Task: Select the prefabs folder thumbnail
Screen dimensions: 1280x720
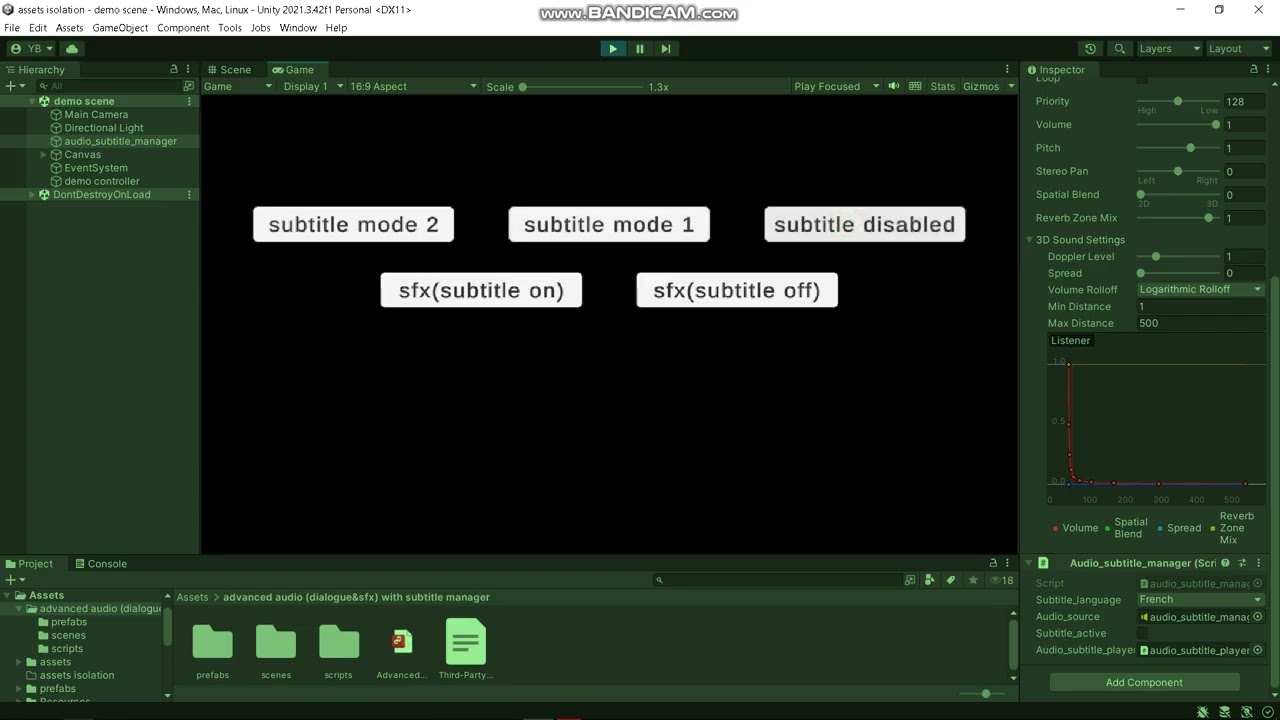Action: point(212,641)
